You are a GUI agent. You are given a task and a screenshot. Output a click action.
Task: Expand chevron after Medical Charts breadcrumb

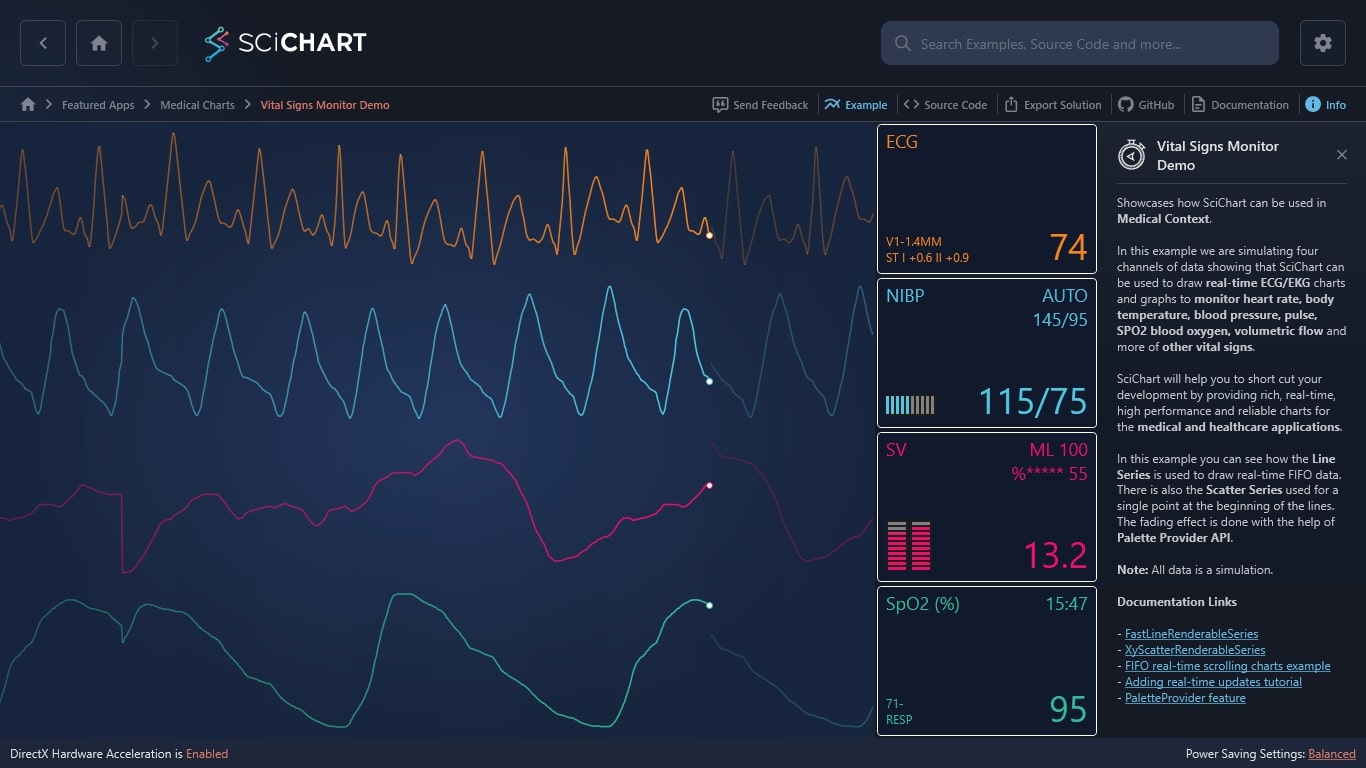247,105
